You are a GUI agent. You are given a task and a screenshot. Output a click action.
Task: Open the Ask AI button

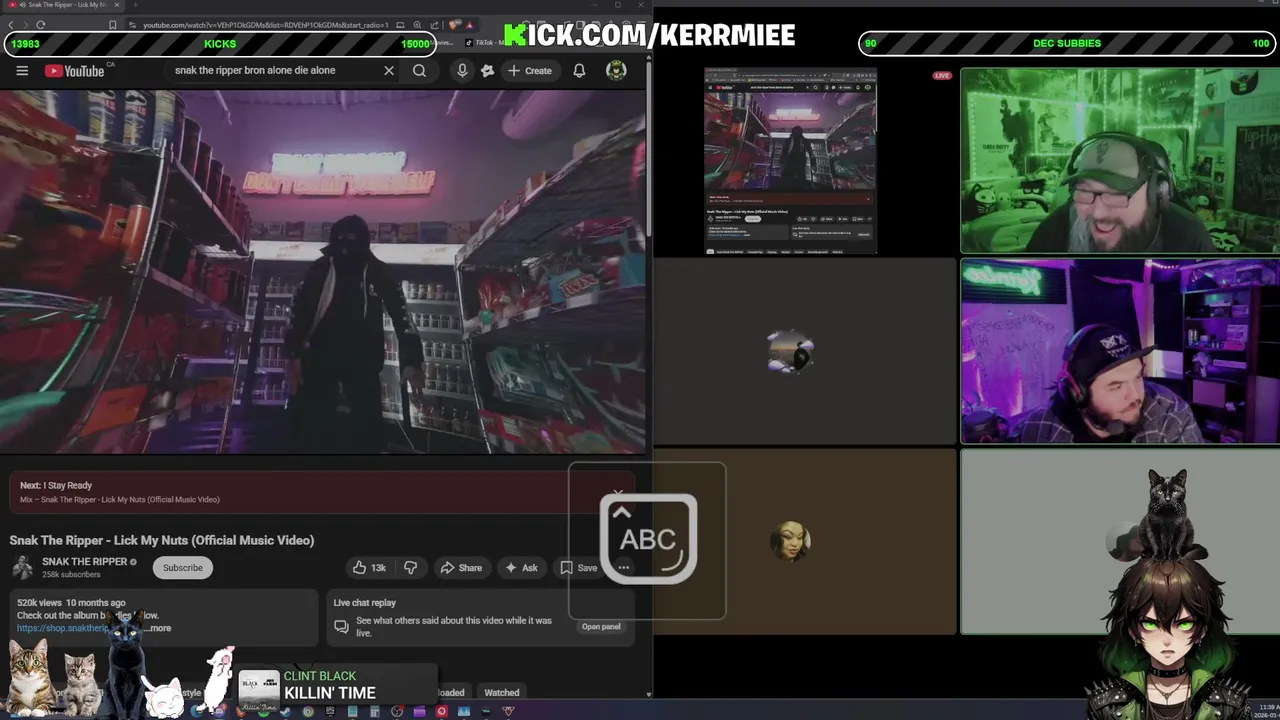(x=521, y=568)
